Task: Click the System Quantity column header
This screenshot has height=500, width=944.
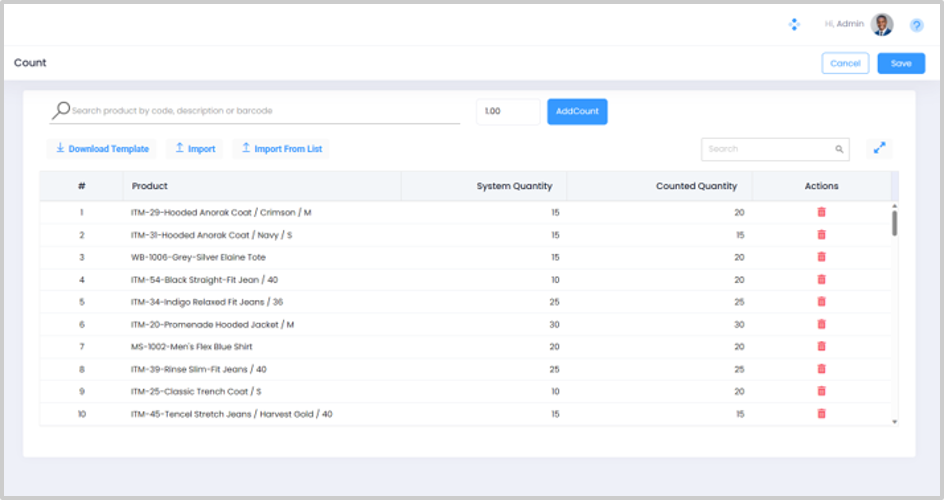Action: 513,186
